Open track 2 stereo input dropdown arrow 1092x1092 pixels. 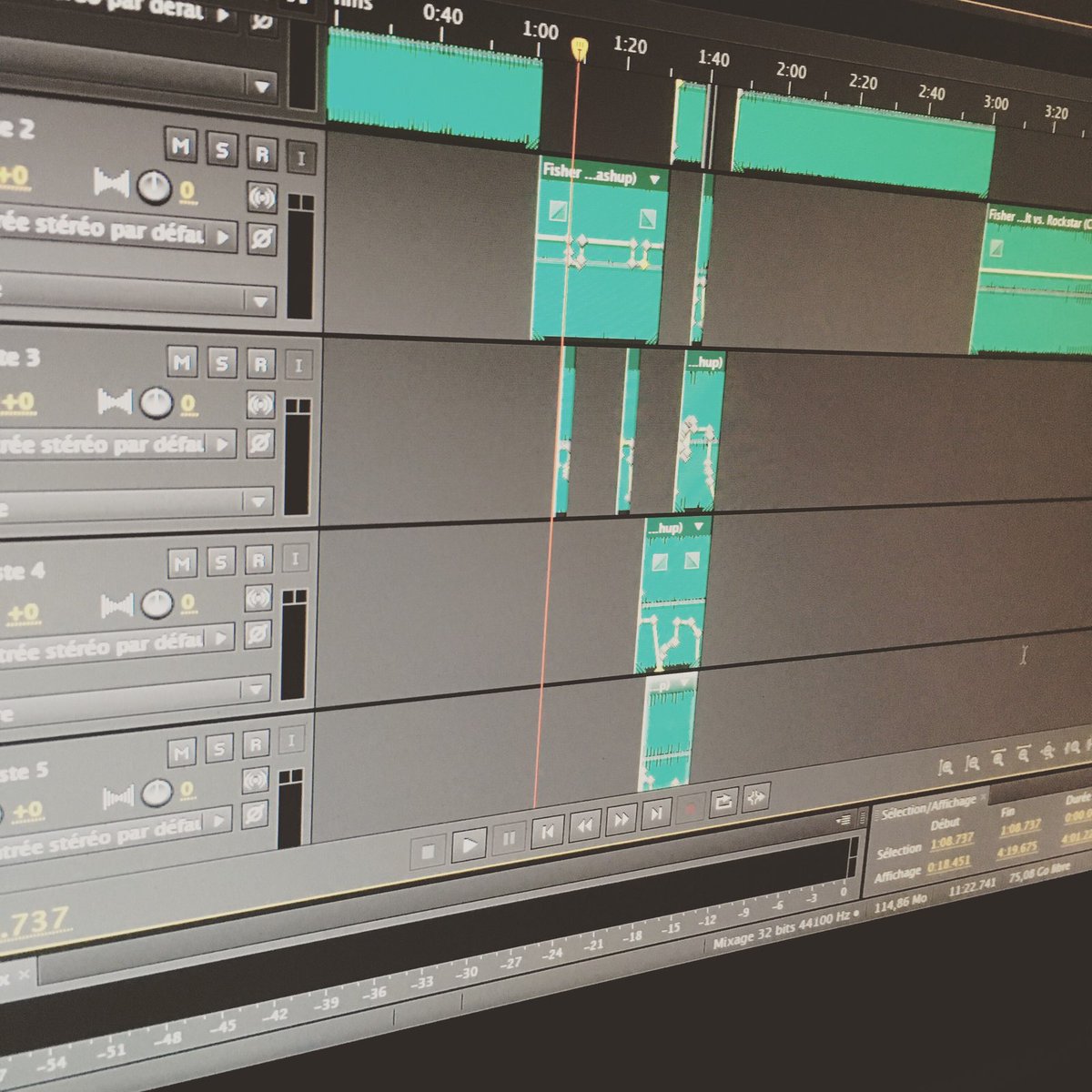coord(223,238)
